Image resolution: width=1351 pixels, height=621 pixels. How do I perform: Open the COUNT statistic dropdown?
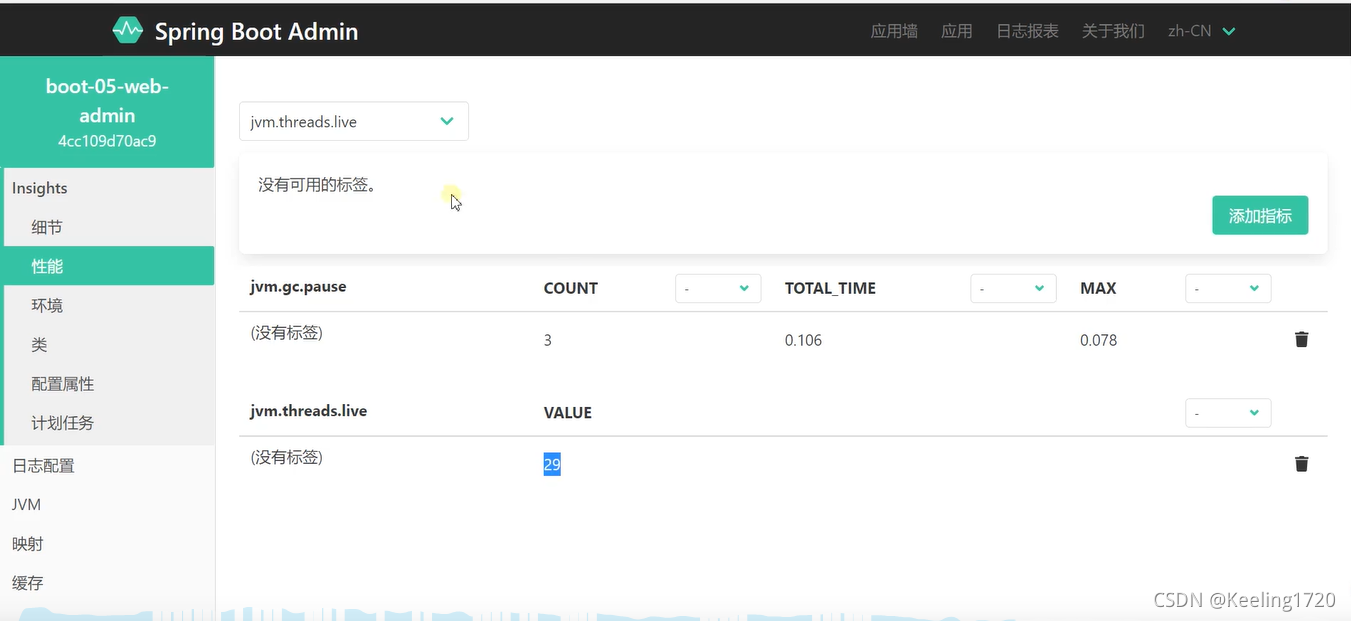[x=718, y=288]
